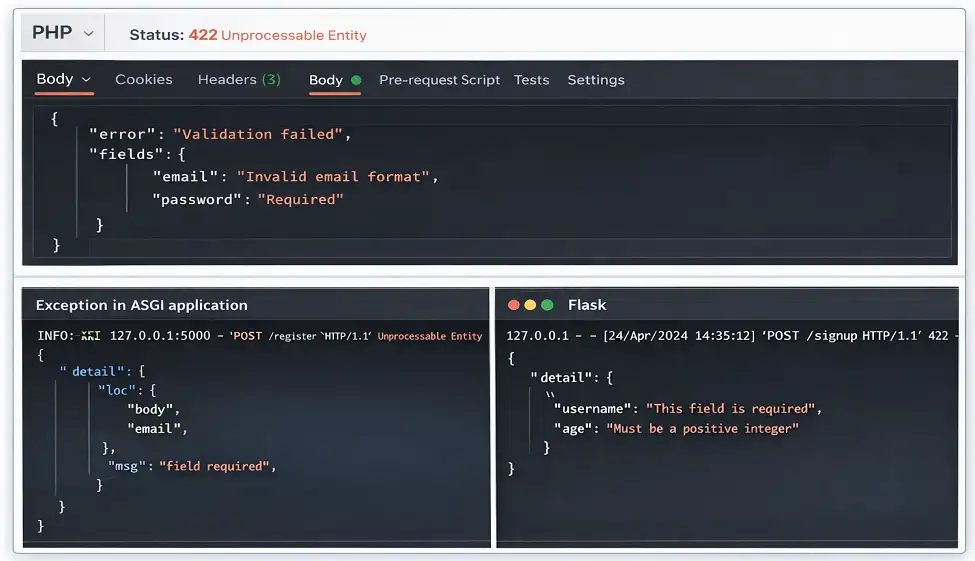Click the "error" key in response body
Screen dimensions: 975x561
pos(122,134)
